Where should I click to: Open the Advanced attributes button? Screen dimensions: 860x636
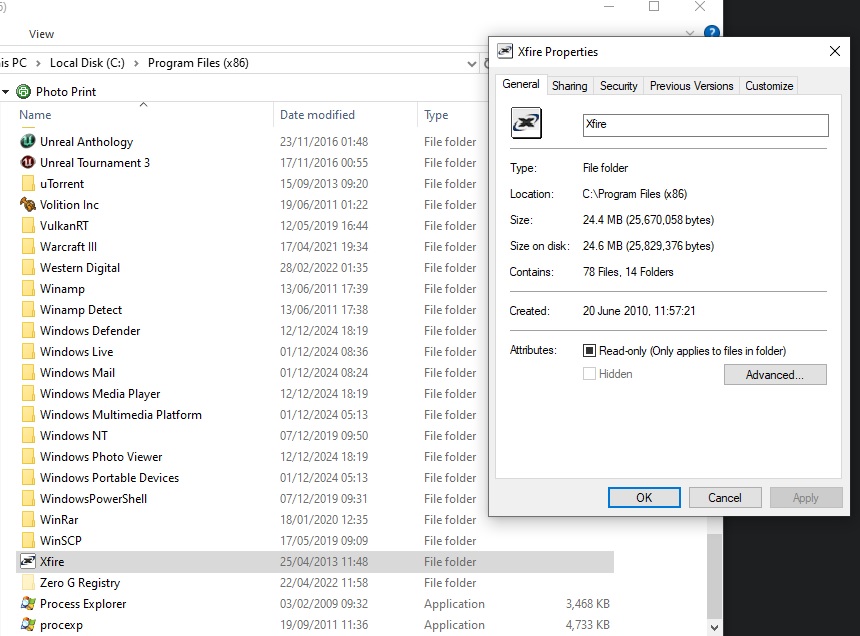[774, 374]
